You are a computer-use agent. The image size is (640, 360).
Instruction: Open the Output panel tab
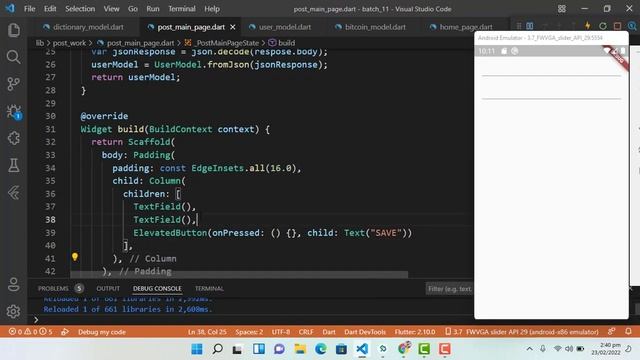[x=108, y=289]
